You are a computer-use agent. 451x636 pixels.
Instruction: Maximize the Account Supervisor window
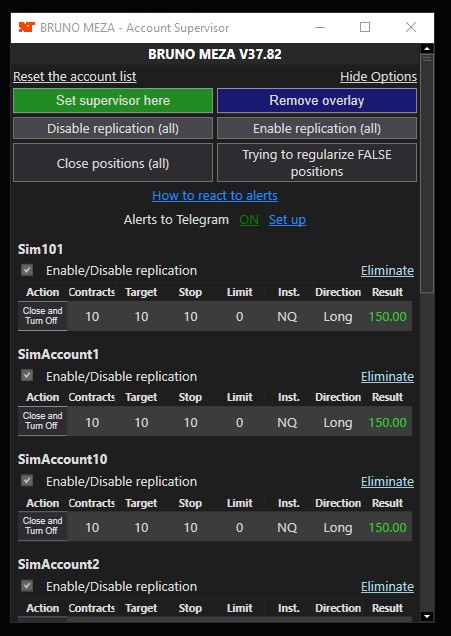pyautogui.click(x=365, y=27)
